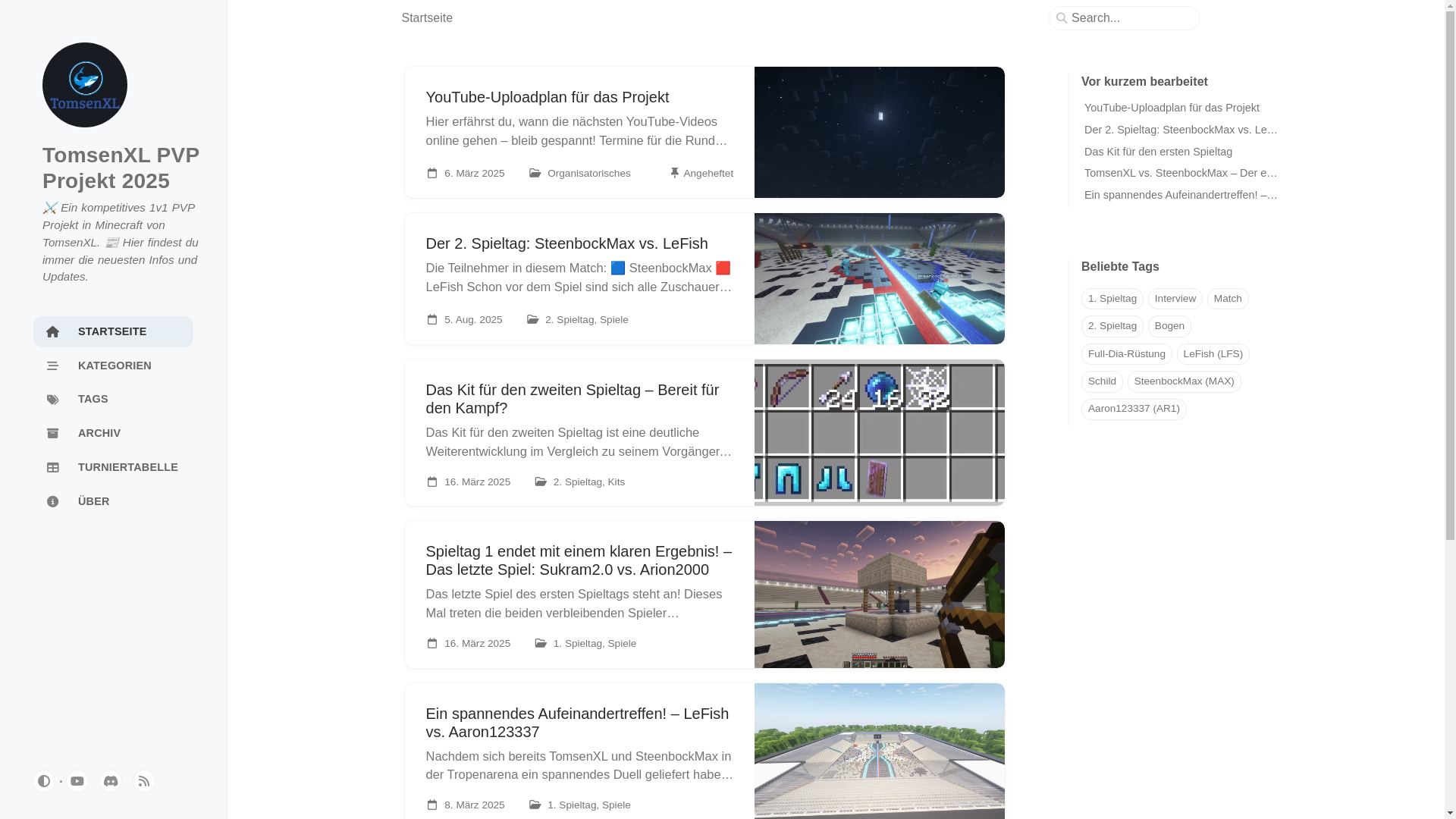The height and width of the screenshot is (819, 1456).
Task: Select the Interview tag
Action: [x=1175, y=299]
